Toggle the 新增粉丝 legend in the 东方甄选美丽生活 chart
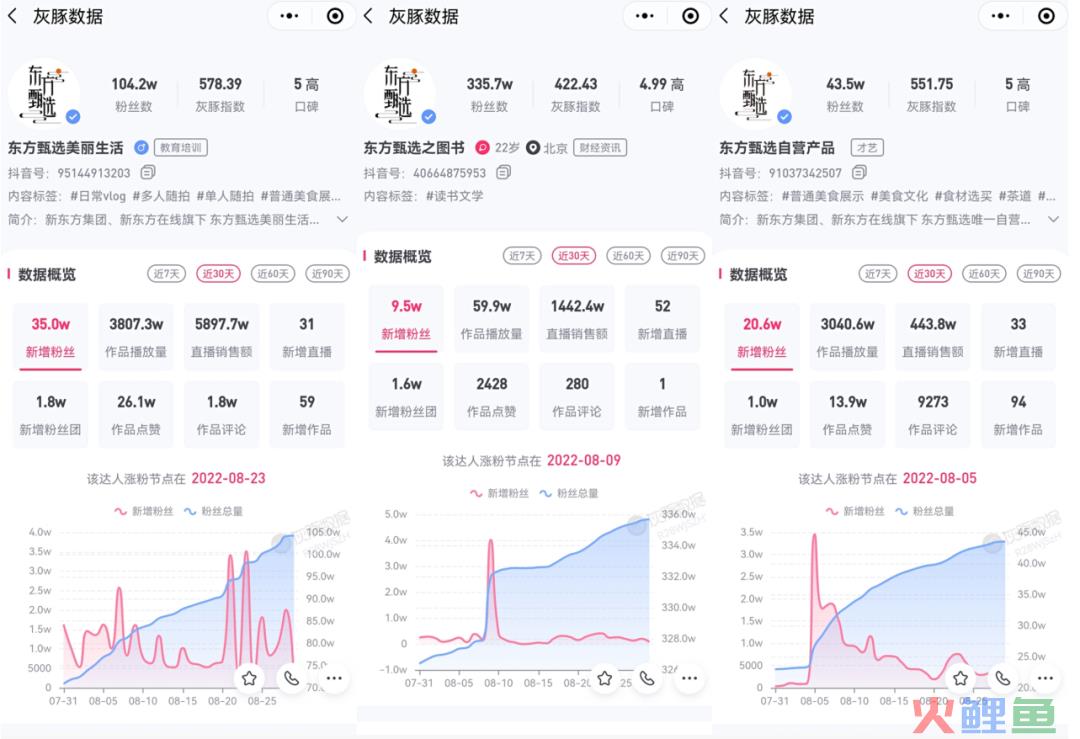 click(143, 511)
